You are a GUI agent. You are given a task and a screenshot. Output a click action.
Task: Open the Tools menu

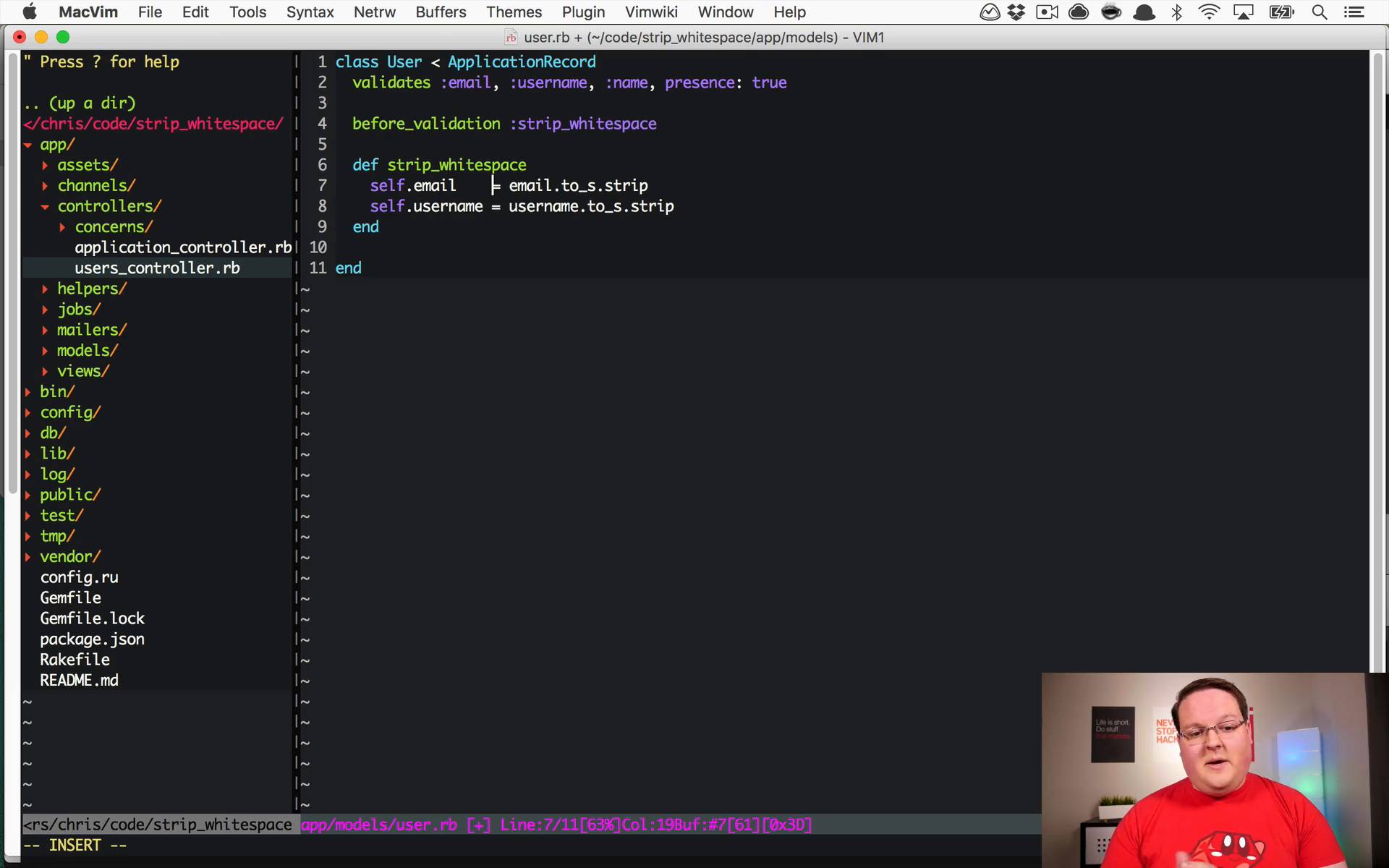point(247,12)
